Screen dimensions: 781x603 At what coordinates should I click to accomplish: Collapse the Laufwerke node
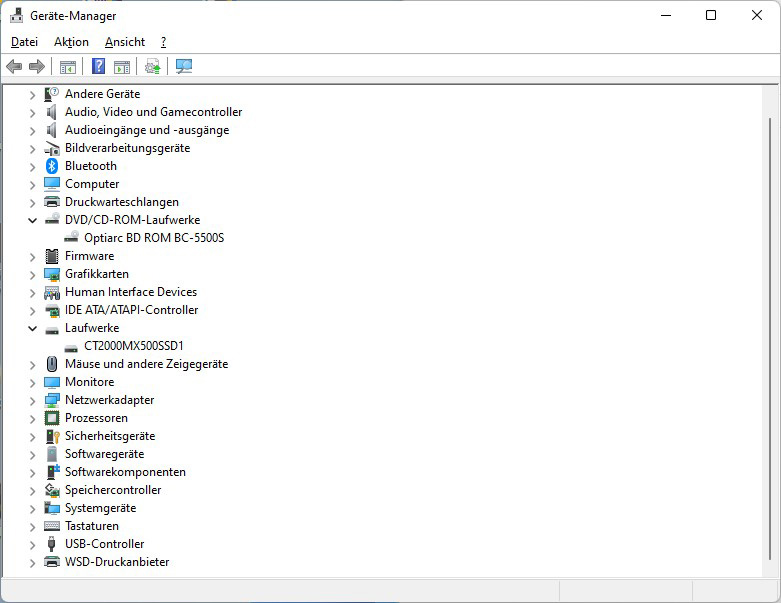tap(32, 328)
